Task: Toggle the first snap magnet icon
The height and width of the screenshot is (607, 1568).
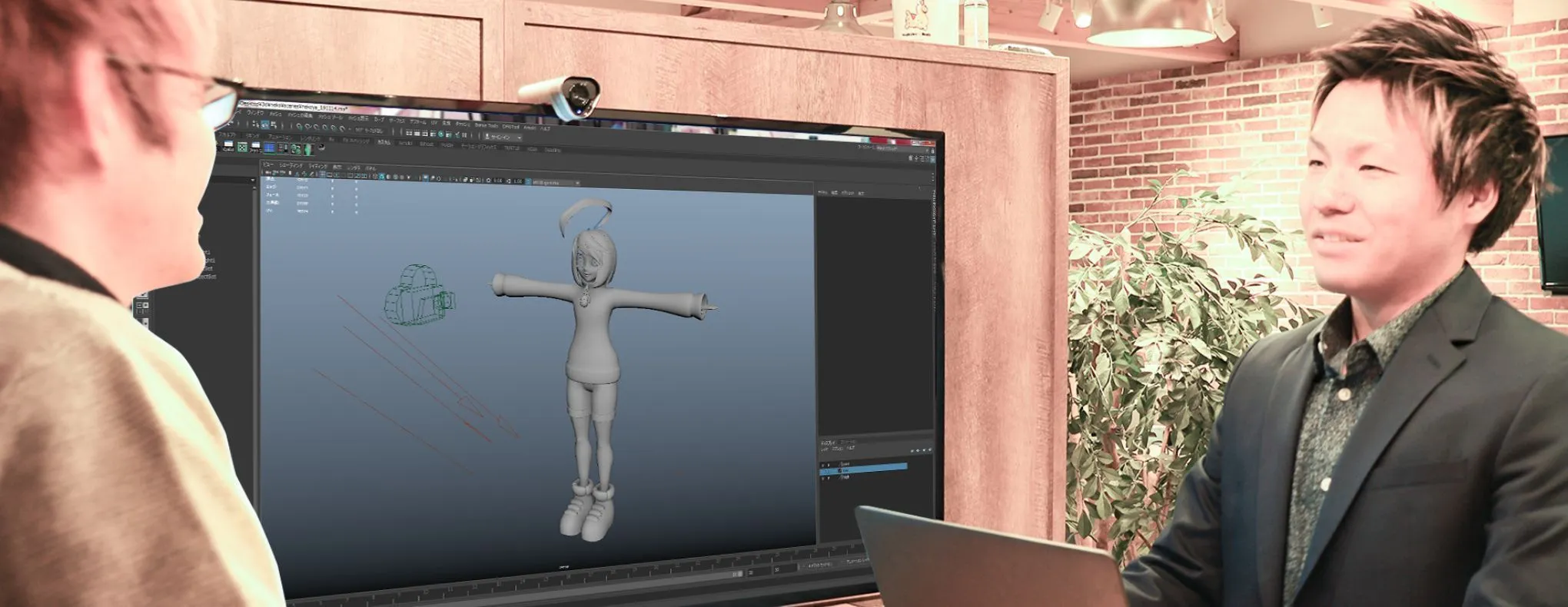Action: 299,127
